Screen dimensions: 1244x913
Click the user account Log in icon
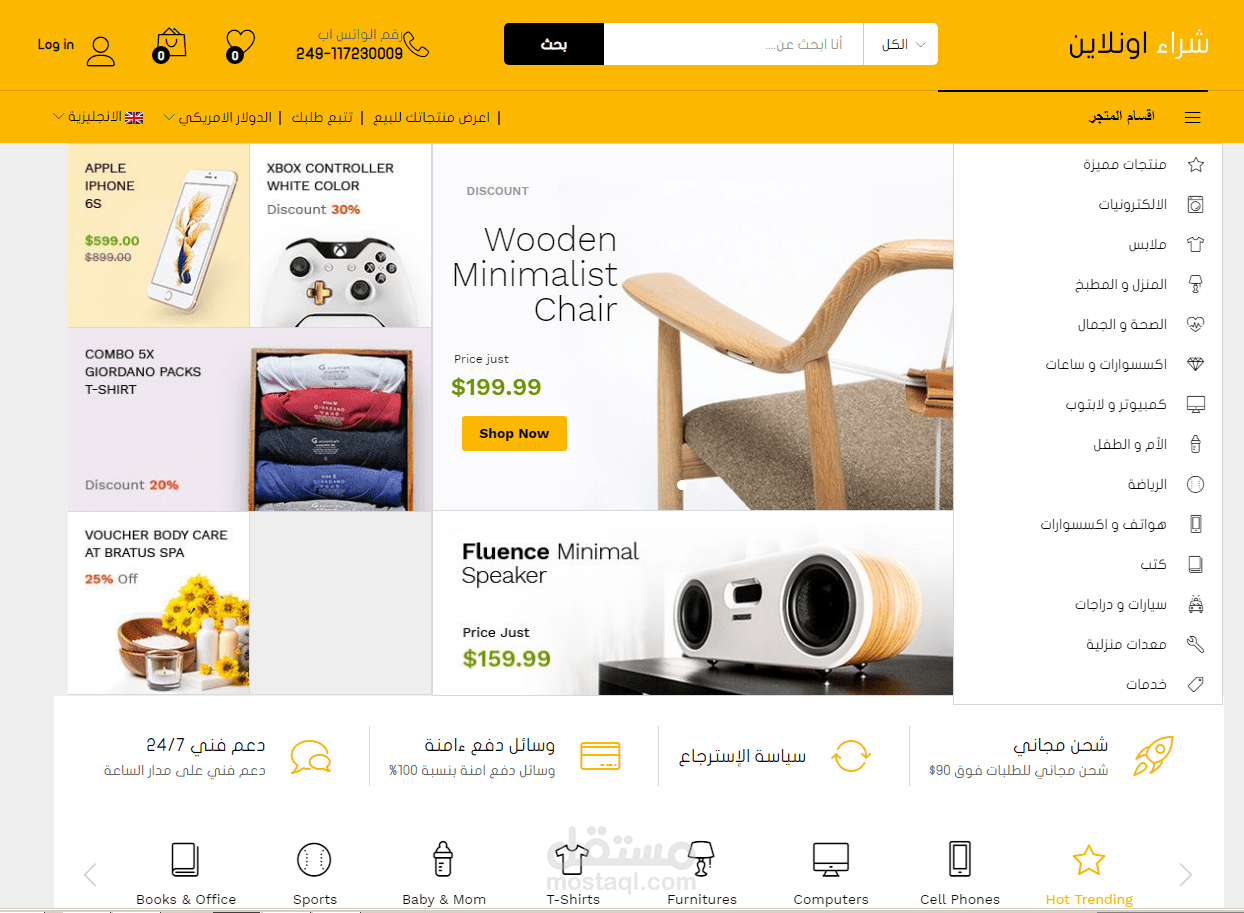(x=101, y=50)
